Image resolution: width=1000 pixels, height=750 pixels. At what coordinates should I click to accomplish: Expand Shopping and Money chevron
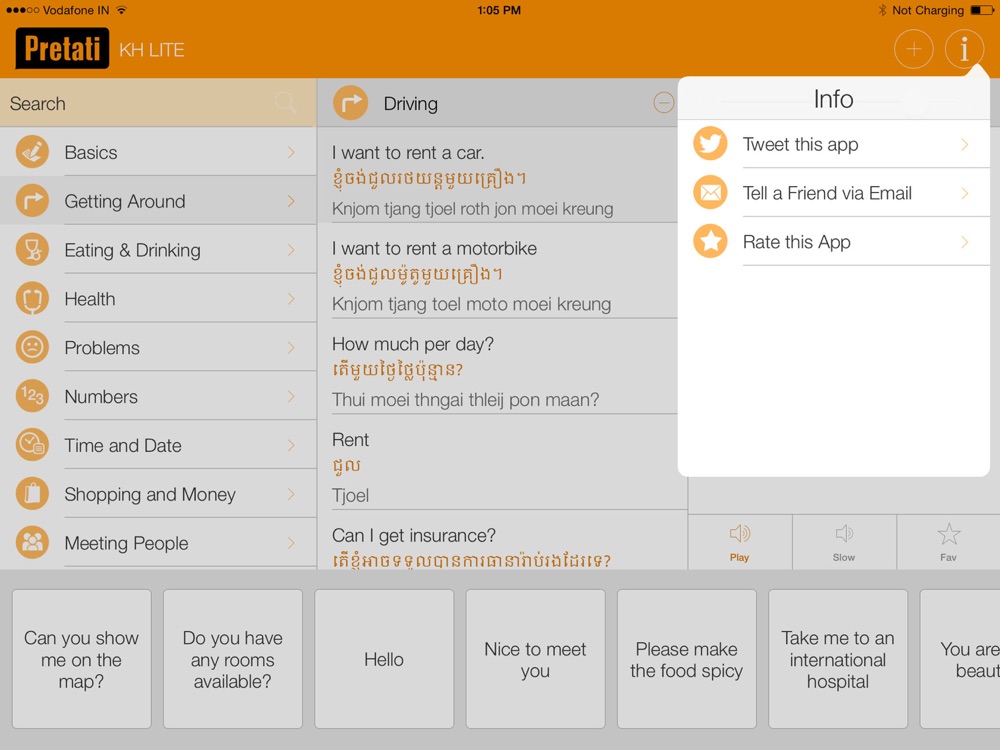click(291, 494)
